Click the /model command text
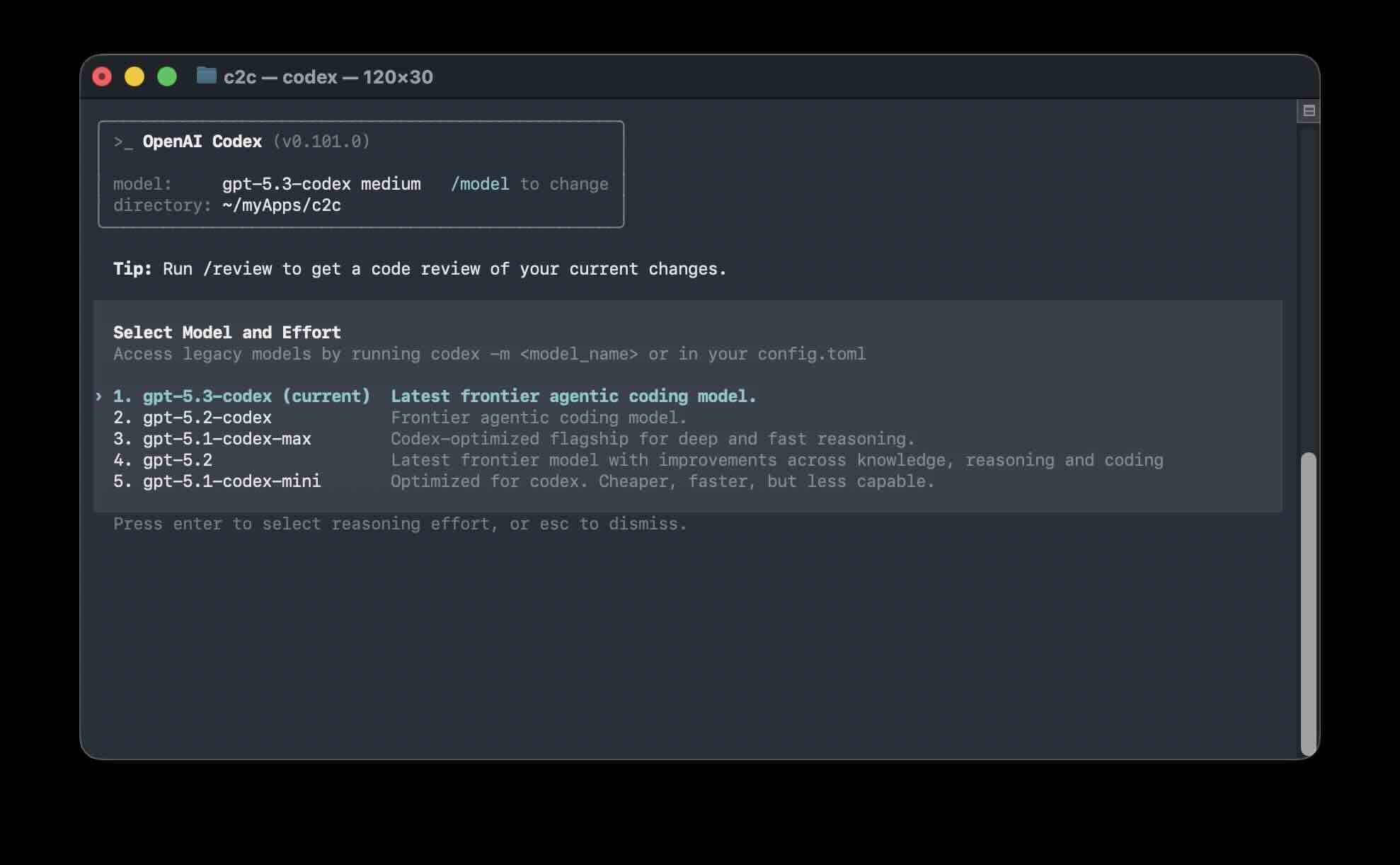This screenshot has width=1400, height=865. click(x=480, y=184)
